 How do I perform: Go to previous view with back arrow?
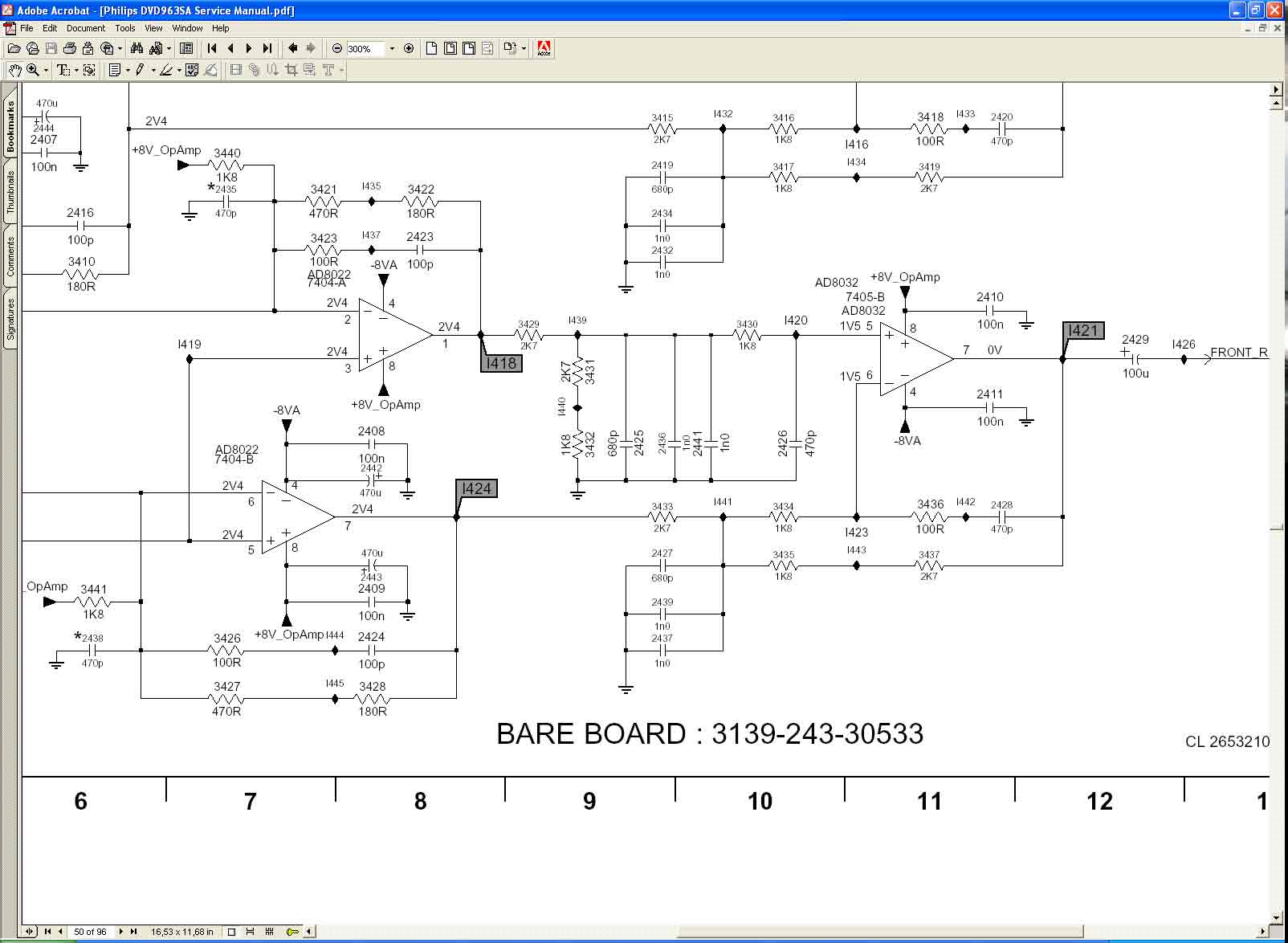pyautogui.click(x=293, y=48)
